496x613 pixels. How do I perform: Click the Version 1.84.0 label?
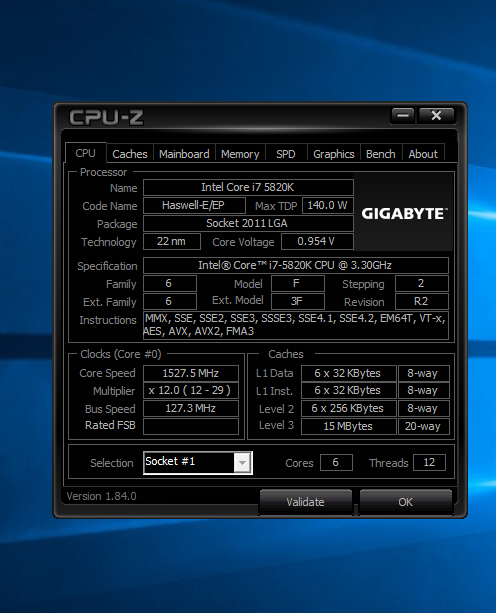point(101,496)
